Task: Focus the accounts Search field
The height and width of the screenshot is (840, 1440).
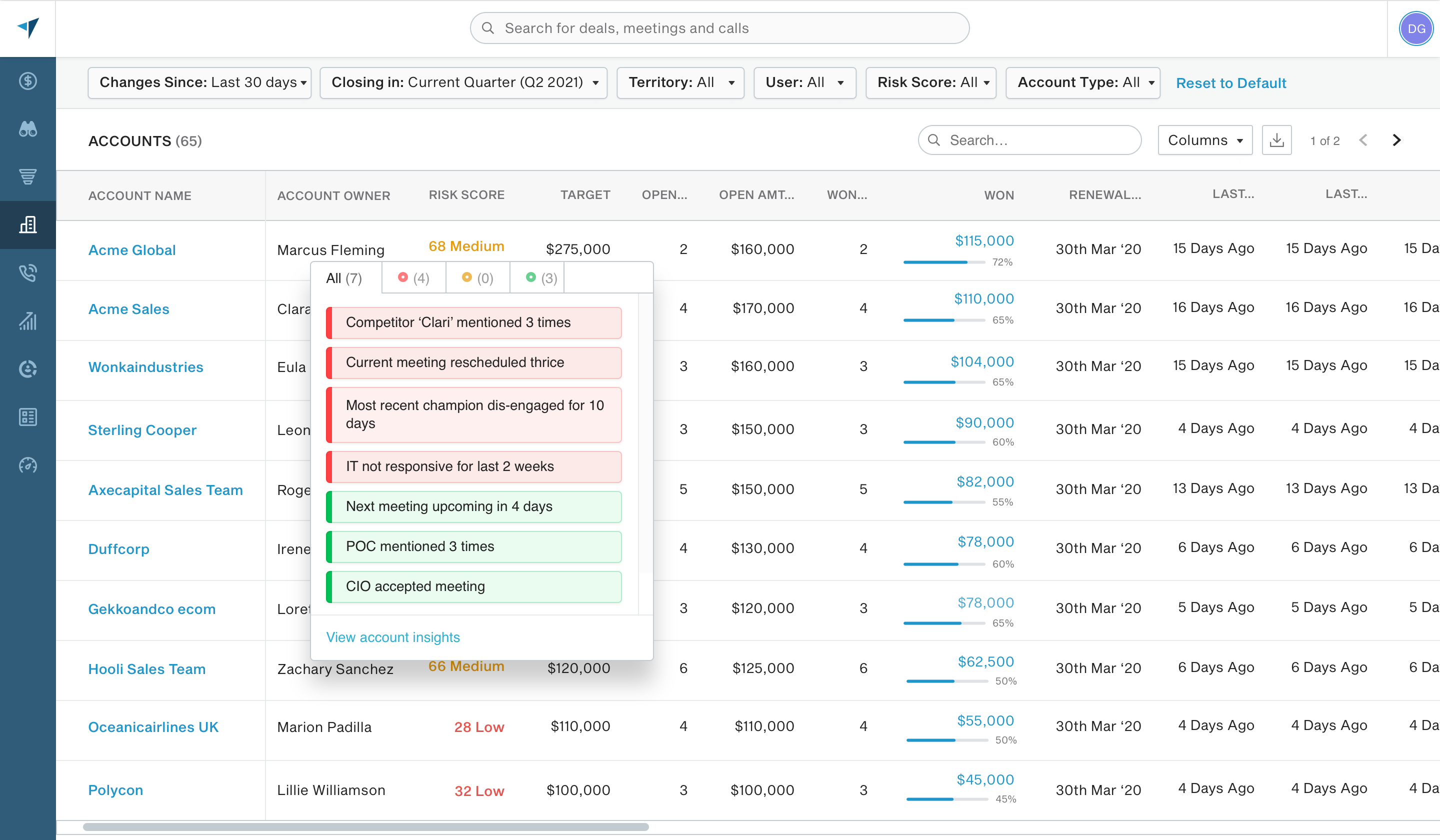Action: [x=1029, y=140]
